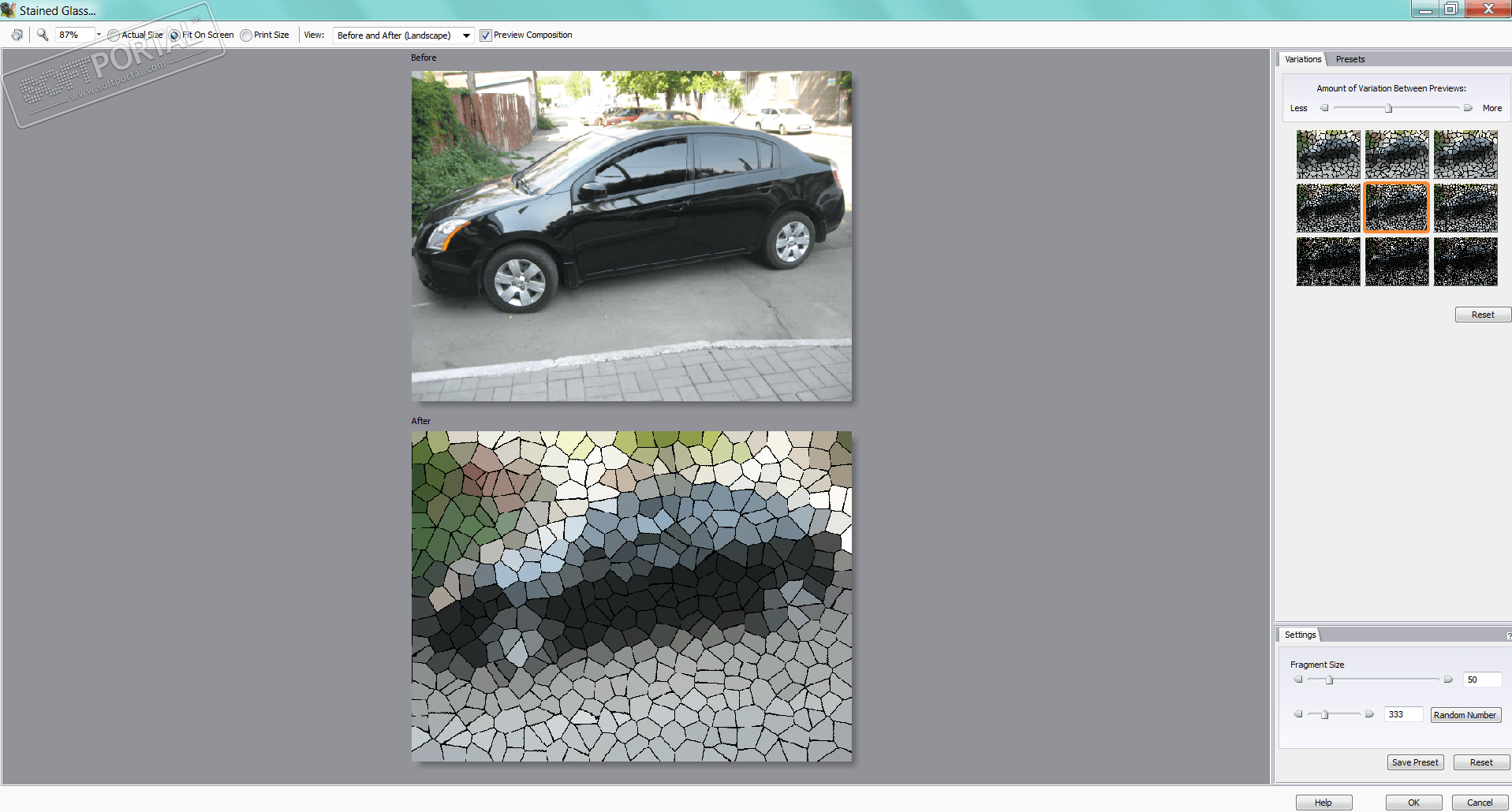Click the decrease arrow beside the 333 slider

pyautogui.click(x=1298, y=714)
